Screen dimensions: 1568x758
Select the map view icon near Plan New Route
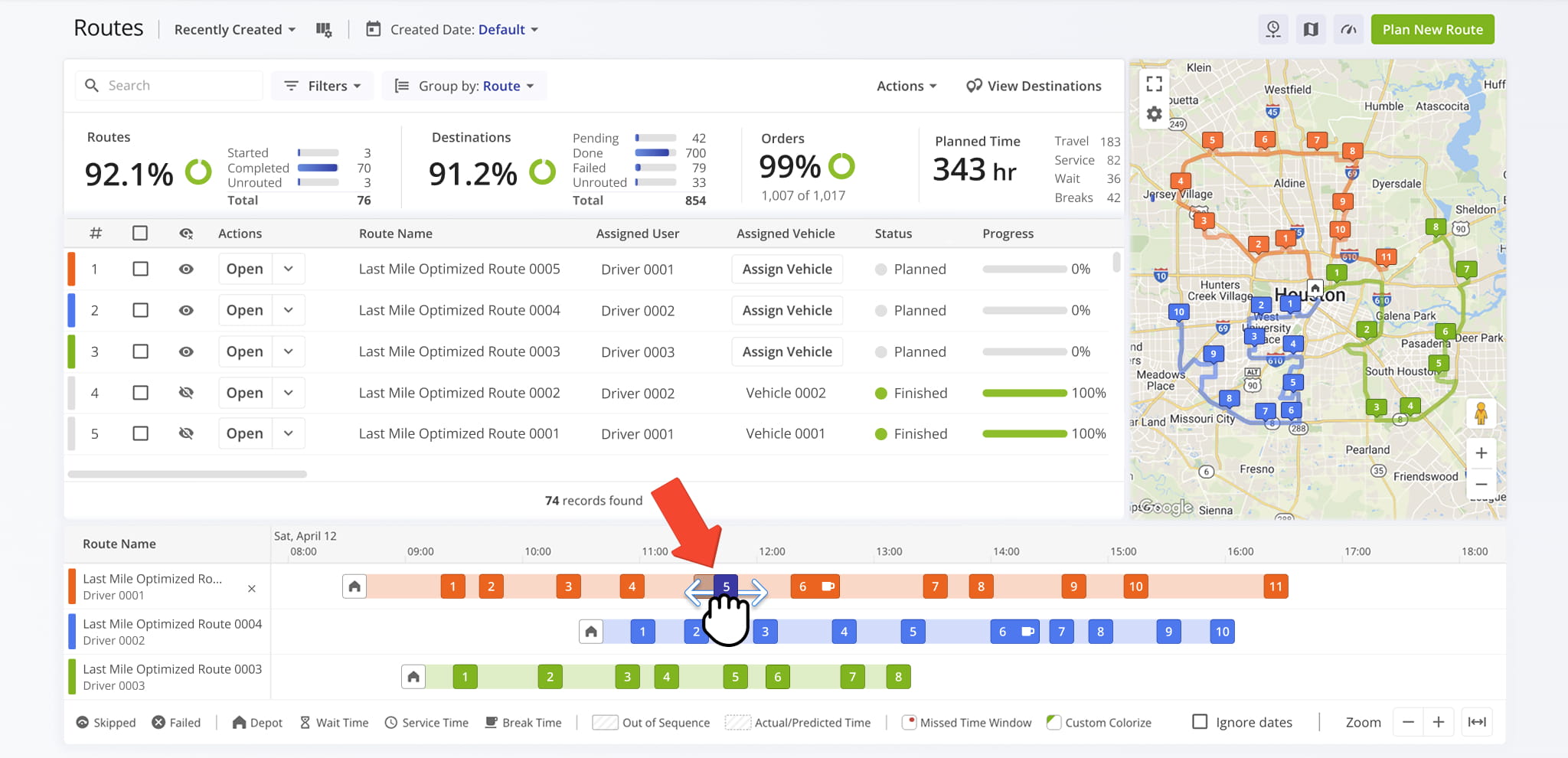coord(1310,28)
